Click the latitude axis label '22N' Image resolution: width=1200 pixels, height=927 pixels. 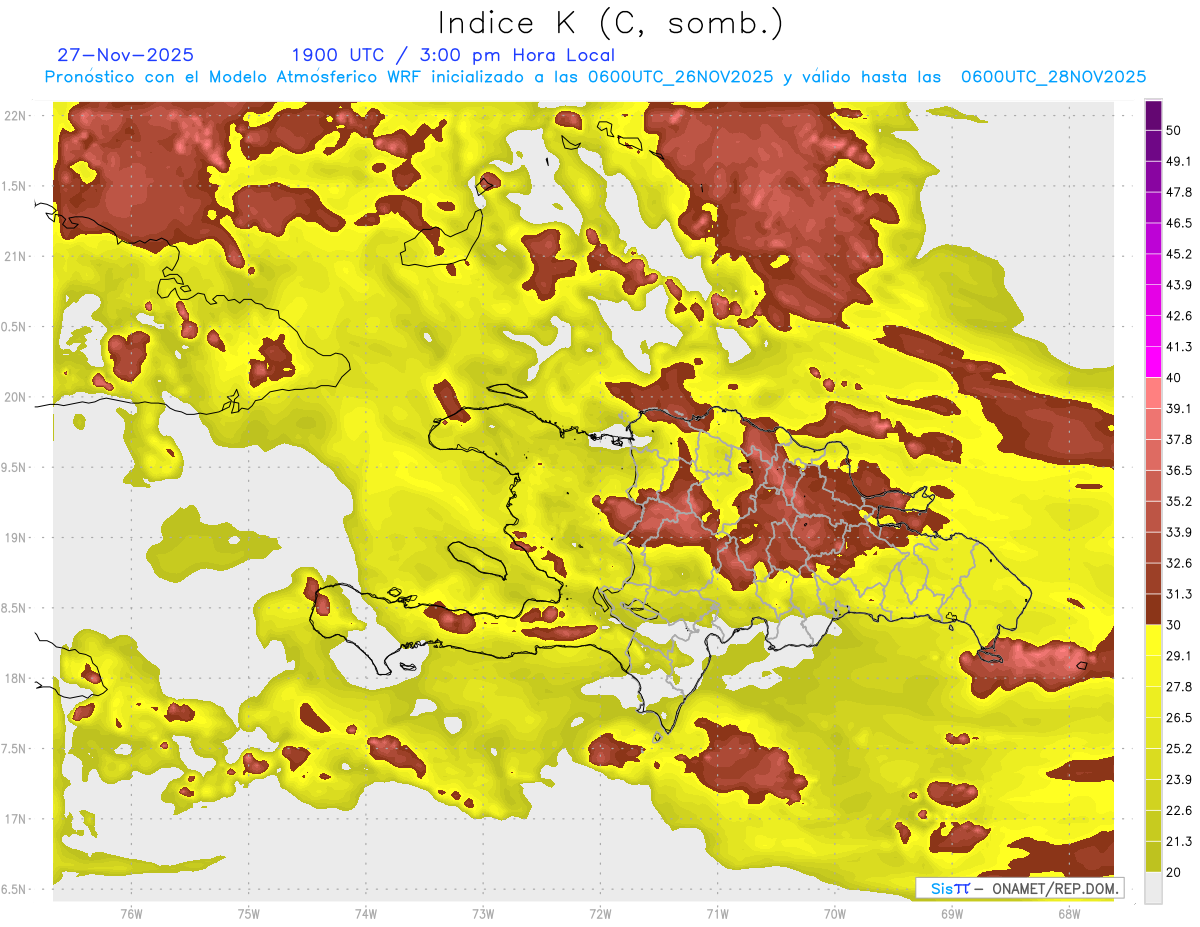(x=15, y=116)
